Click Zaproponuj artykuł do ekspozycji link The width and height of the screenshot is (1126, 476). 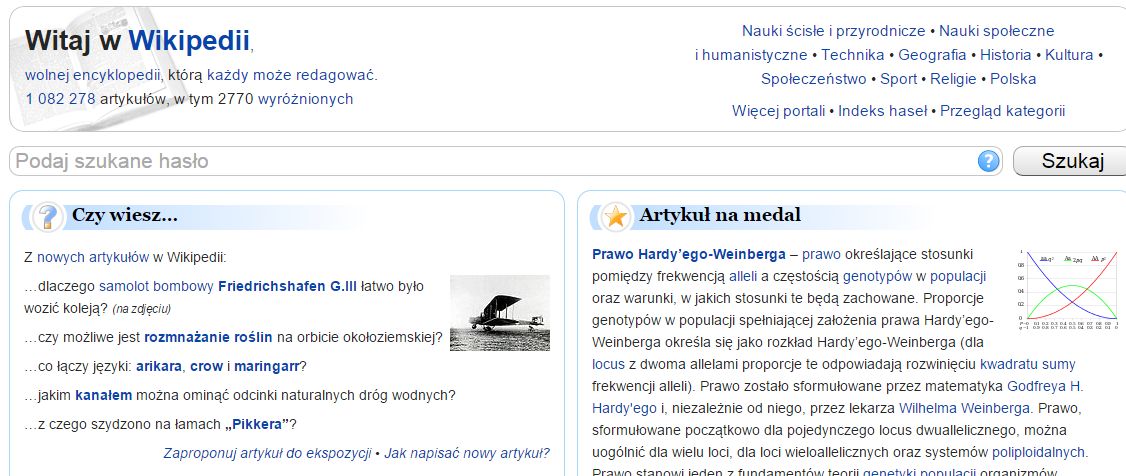pyautogui.click(x=267, y=453)
